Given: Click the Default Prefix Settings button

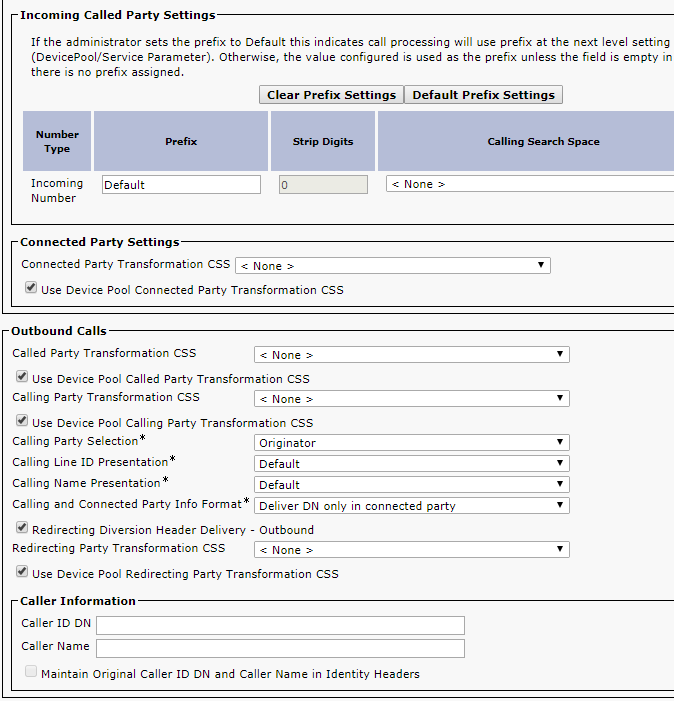Looking at the screenshot, I should pos(483,95).
